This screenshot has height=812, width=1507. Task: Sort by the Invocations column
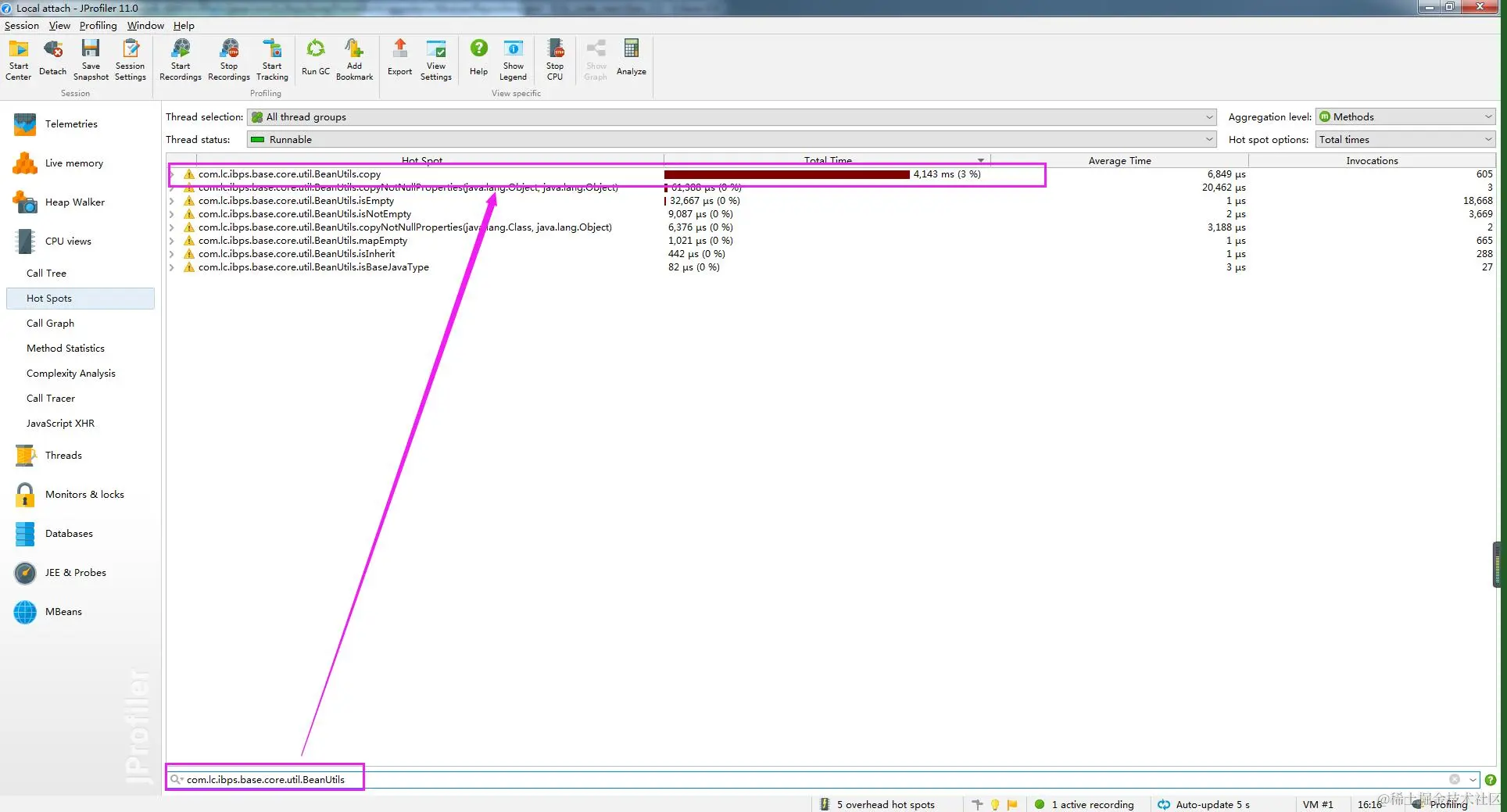tap(1372, 160)
